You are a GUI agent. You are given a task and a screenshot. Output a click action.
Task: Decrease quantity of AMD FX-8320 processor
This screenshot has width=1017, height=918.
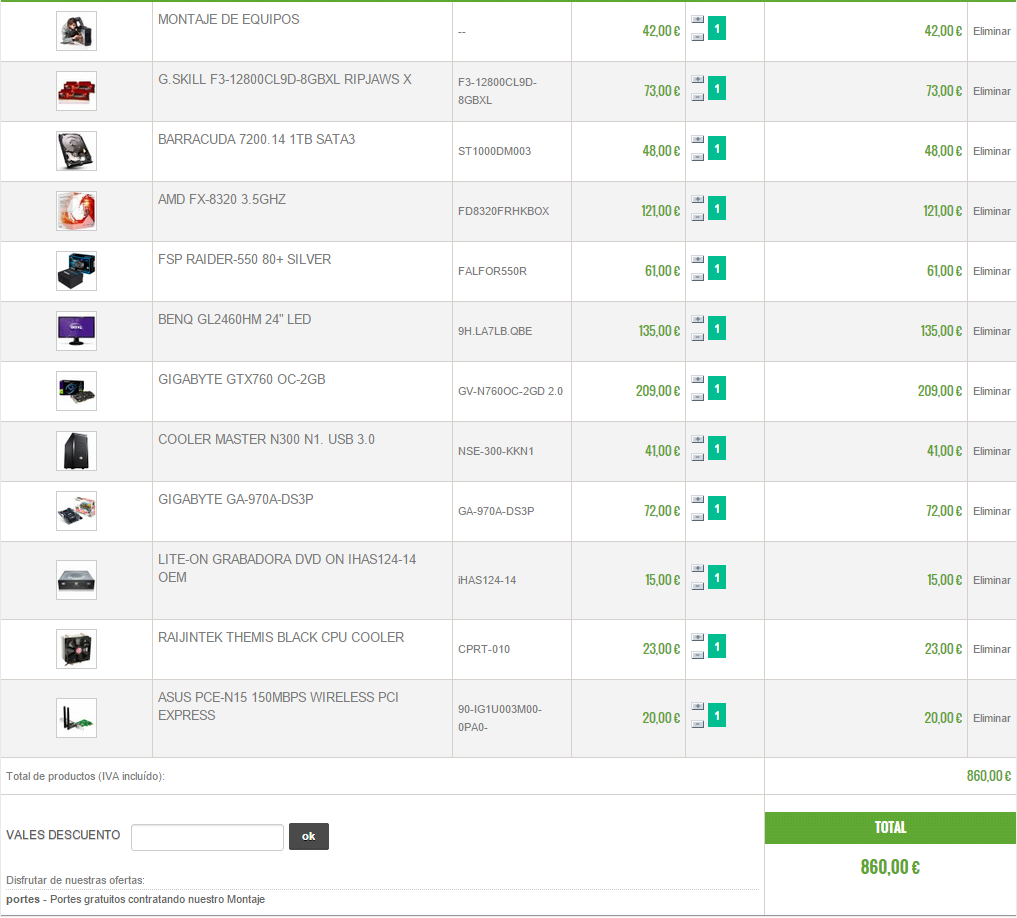(x=697, y=217)
